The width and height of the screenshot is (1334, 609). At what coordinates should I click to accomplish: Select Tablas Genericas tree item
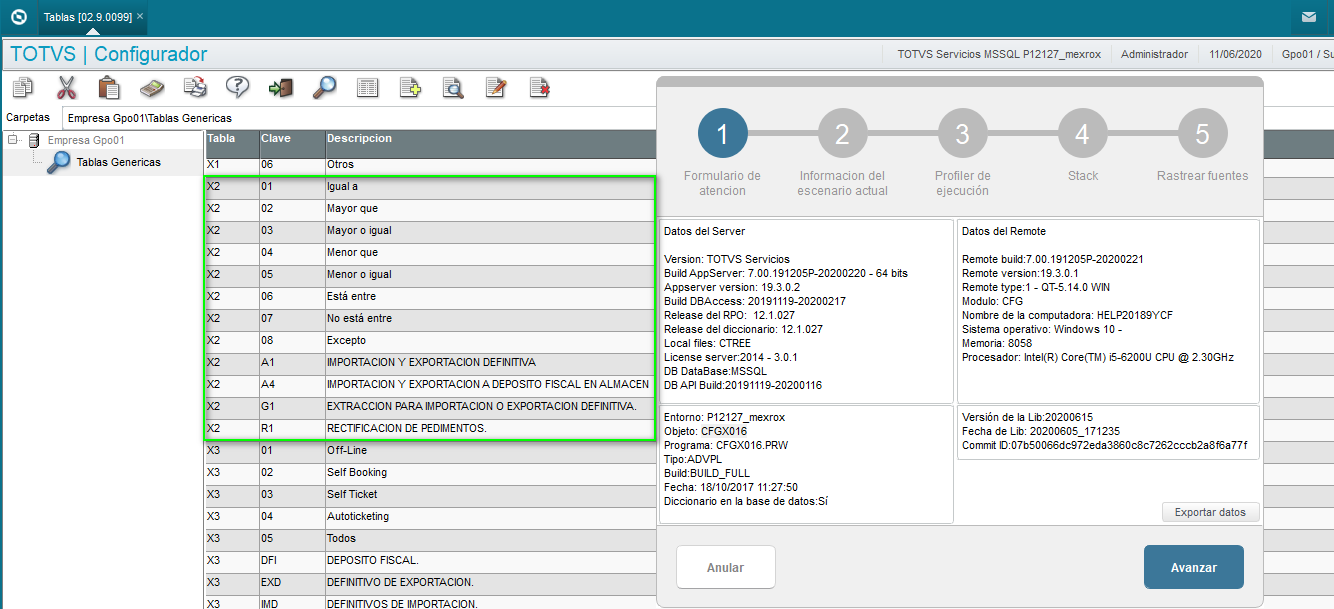(118, 162)
